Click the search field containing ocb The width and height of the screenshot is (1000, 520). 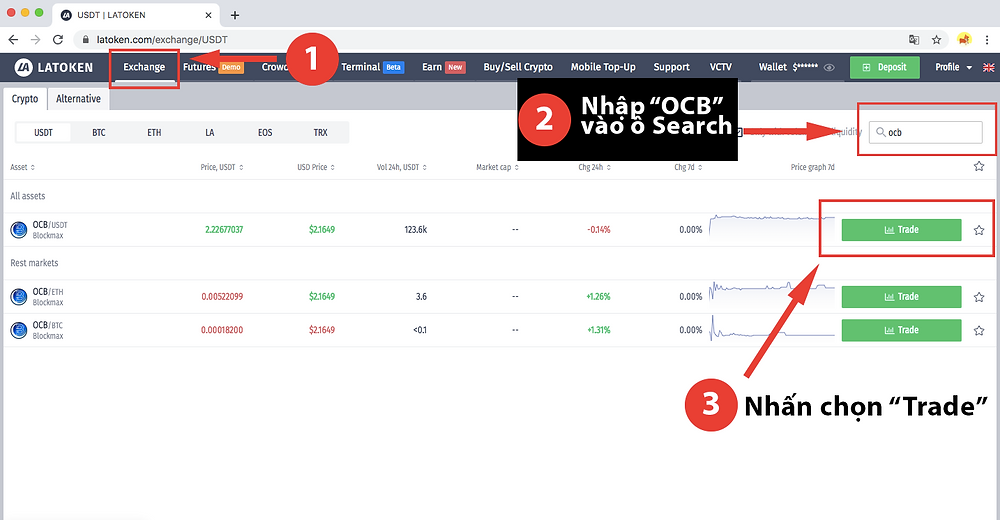[x=926, y=132]
